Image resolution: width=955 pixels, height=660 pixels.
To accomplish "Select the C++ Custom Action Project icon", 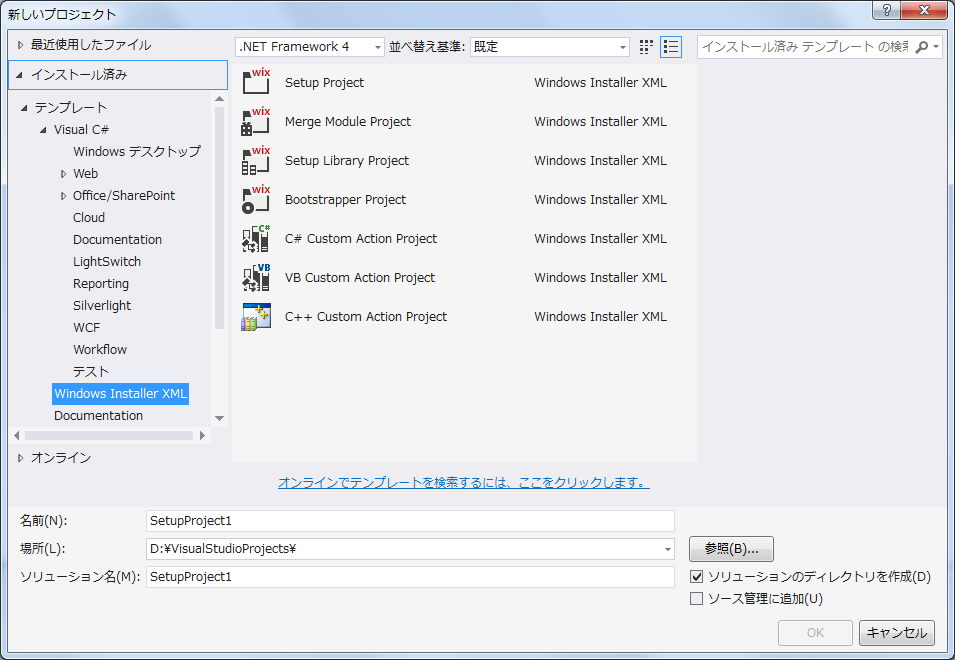I will [x=256, y=317].
